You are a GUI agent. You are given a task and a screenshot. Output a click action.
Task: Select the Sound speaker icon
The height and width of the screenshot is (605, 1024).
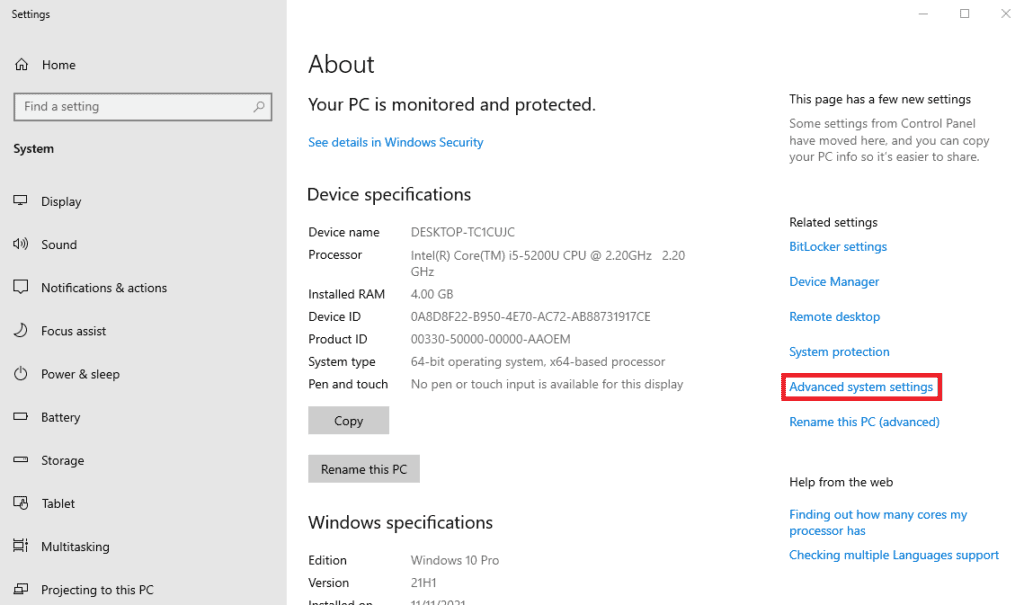21,244
